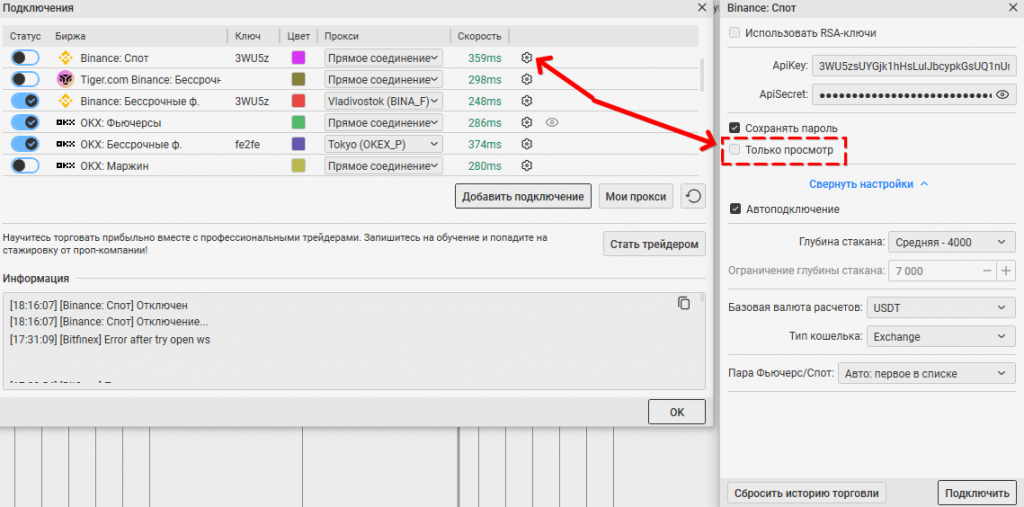The width and height of the screenshot is (1024, 507).
Task: Click the connections list vertical scrollbar
Action: pyautogui.click(x=703, y=75)
